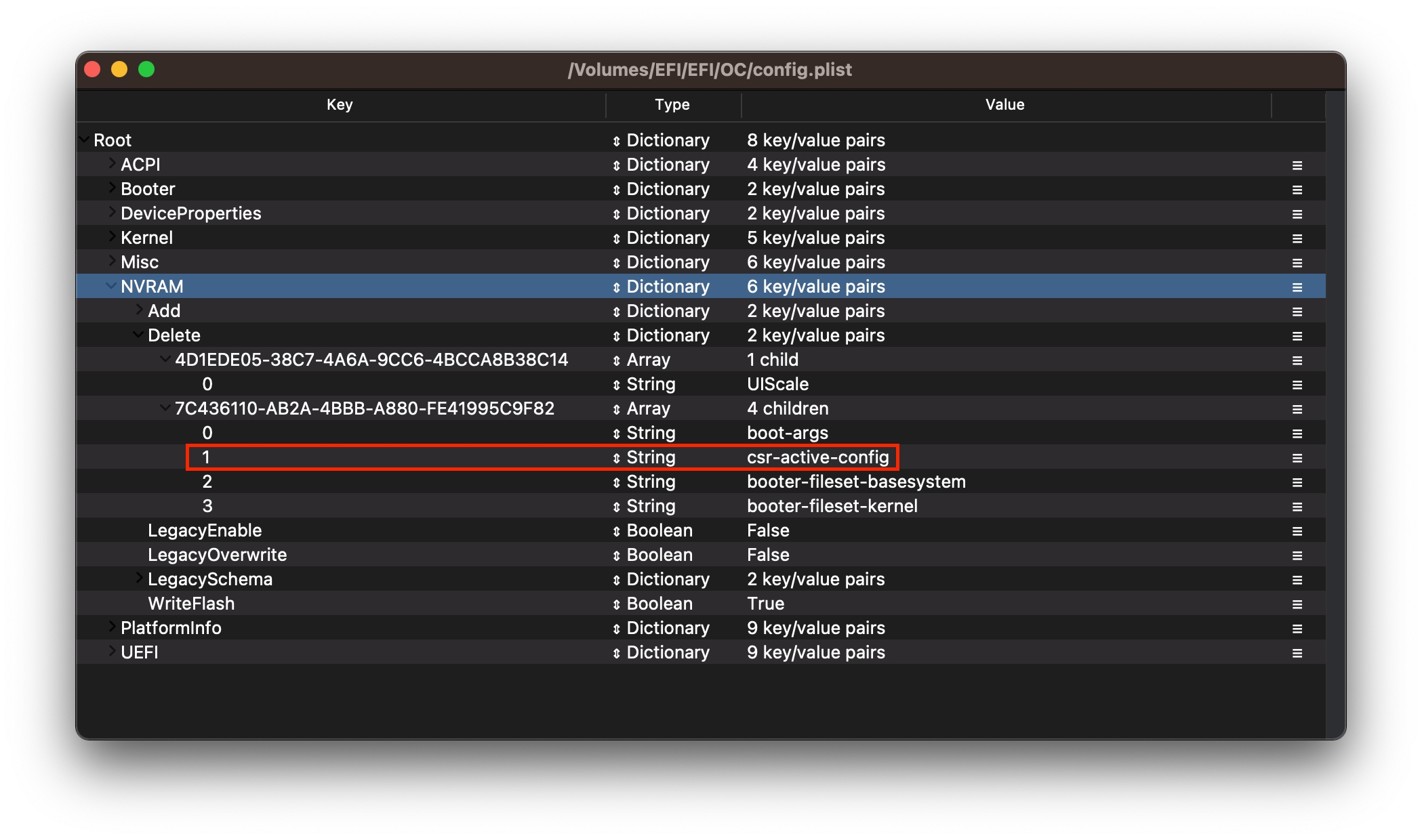1422x840 pixels.
Task: Click the hamburger icon on the Kernel row
Action: click(x=1297, y=238)
